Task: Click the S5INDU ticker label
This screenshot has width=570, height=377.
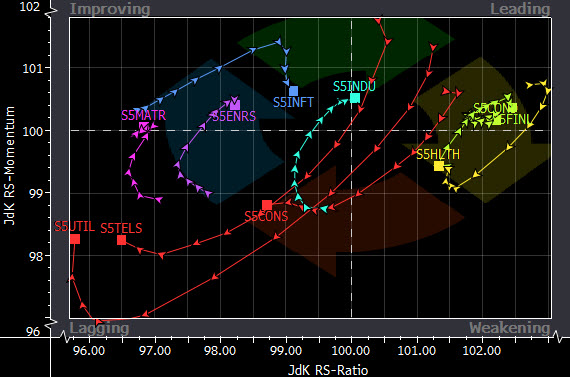Action: tap(354, 87)
